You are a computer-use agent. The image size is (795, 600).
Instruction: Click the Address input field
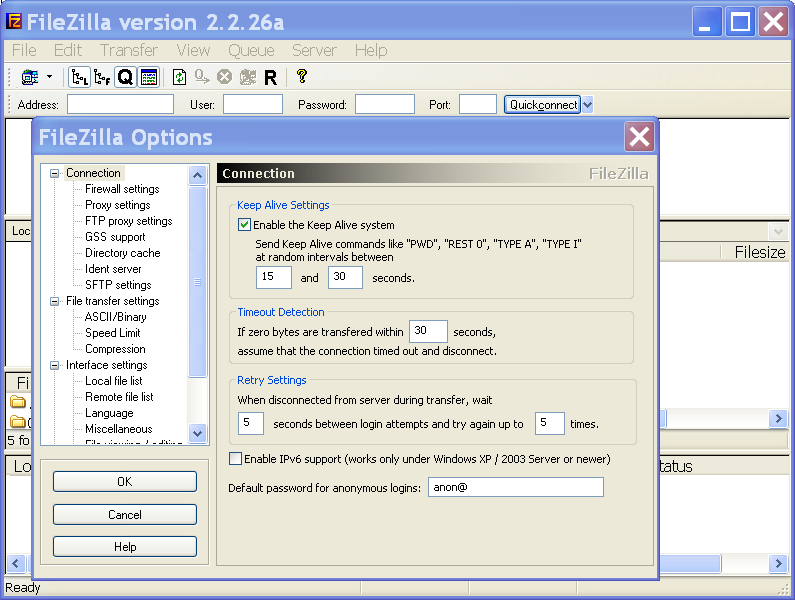pyautogui.click(x=121, y=104)
